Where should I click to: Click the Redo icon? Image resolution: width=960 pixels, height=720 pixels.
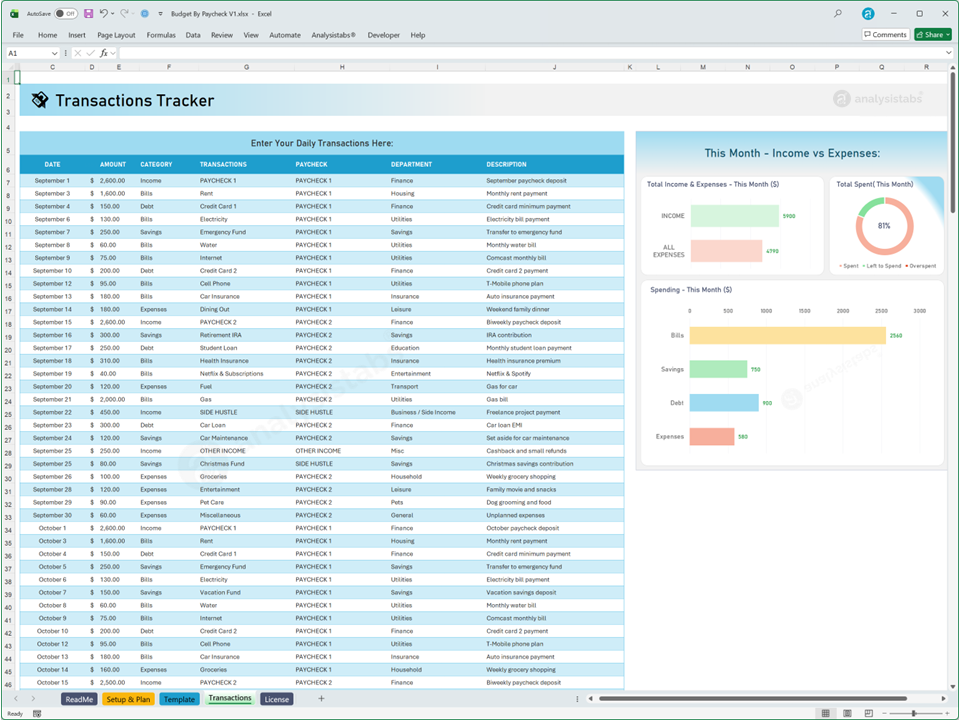click(x=126, y=13)
